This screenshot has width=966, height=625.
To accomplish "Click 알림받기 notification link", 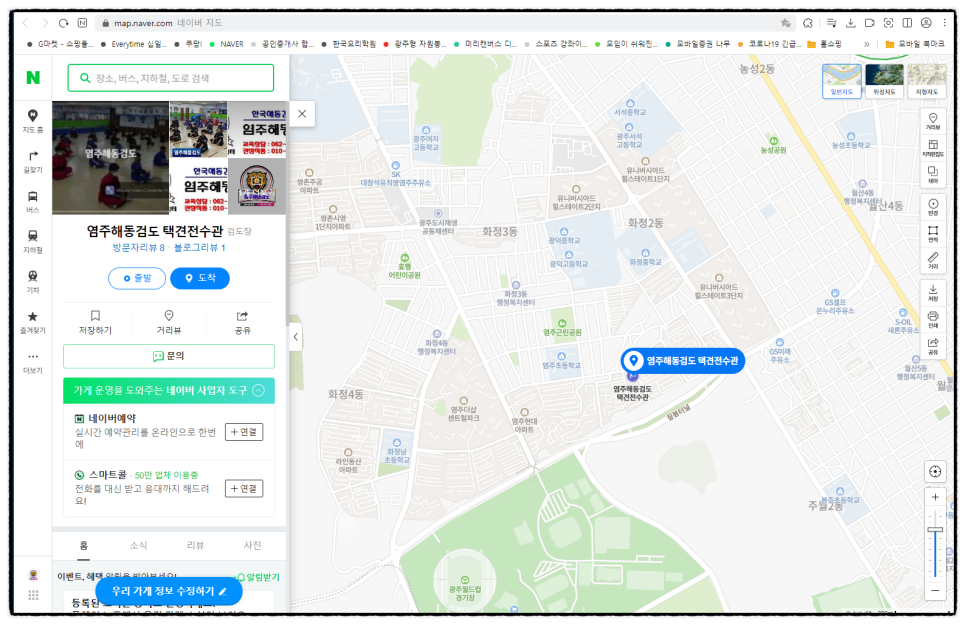I will point(258,578).
